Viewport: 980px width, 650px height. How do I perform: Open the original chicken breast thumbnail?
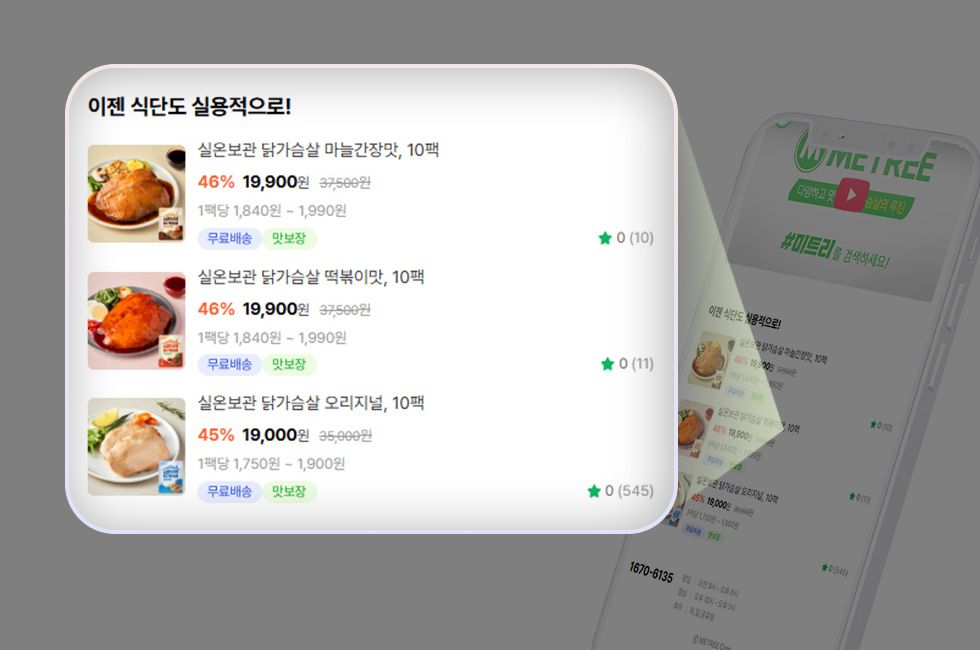click(136, 447)
